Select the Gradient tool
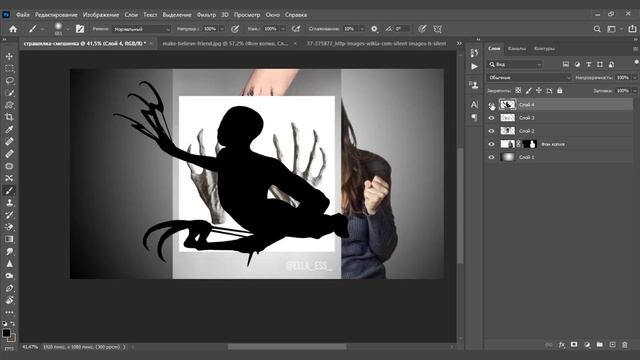This screenshot has height=360, width=640. tap(9, 239)
